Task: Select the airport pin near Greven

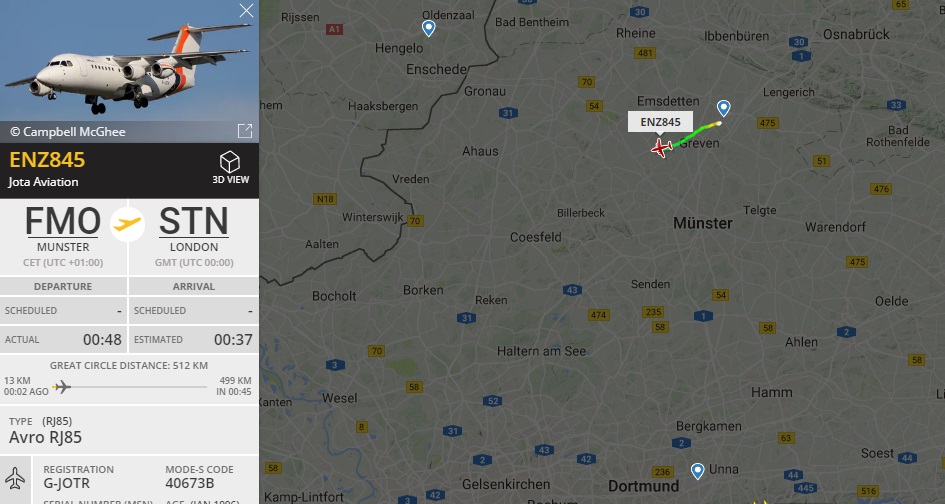Action: (723, 108)
